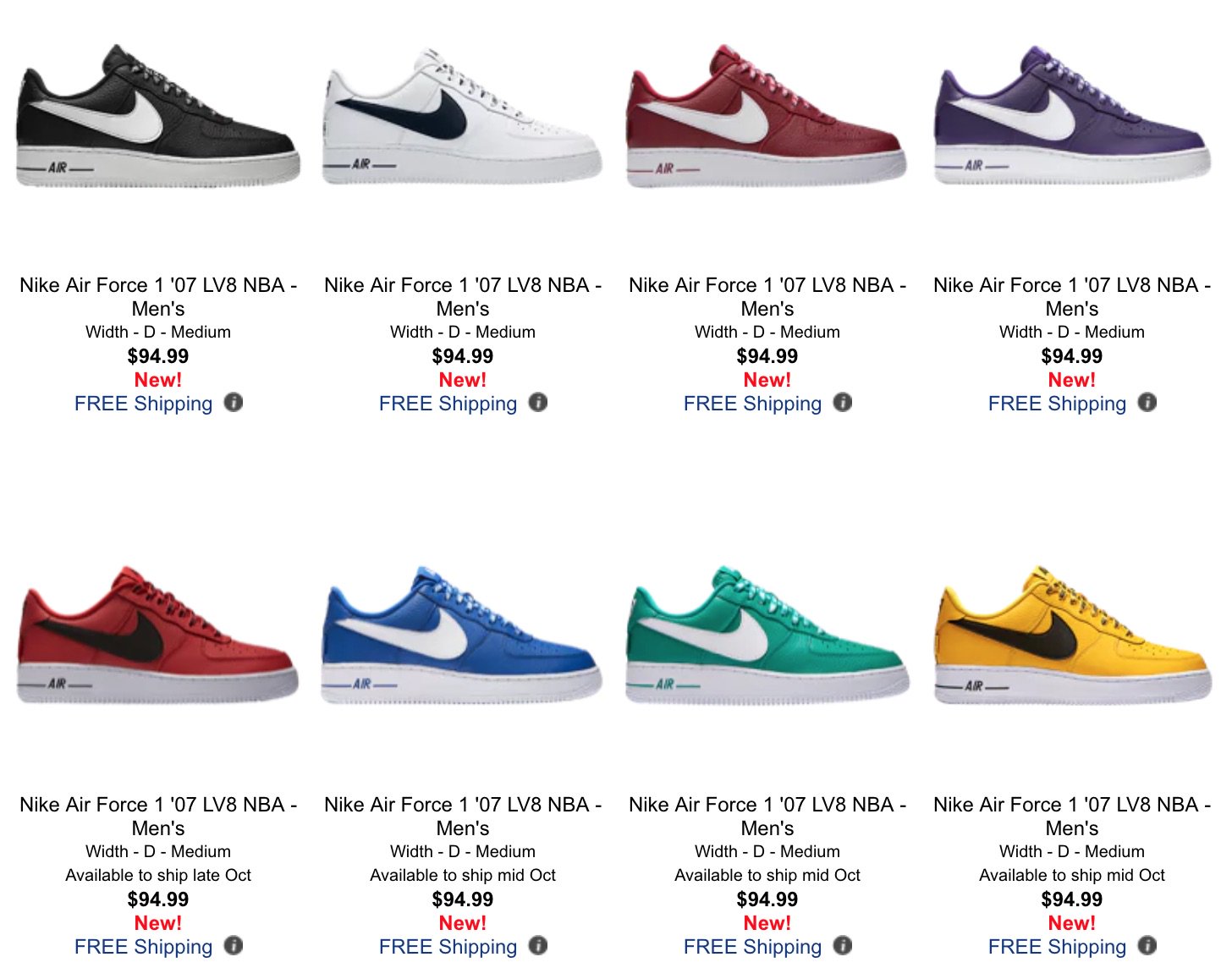Viewport: 1232px width, 968px height.
Task: Show shipping info icon under green shoe
Action: click(843, 946)
